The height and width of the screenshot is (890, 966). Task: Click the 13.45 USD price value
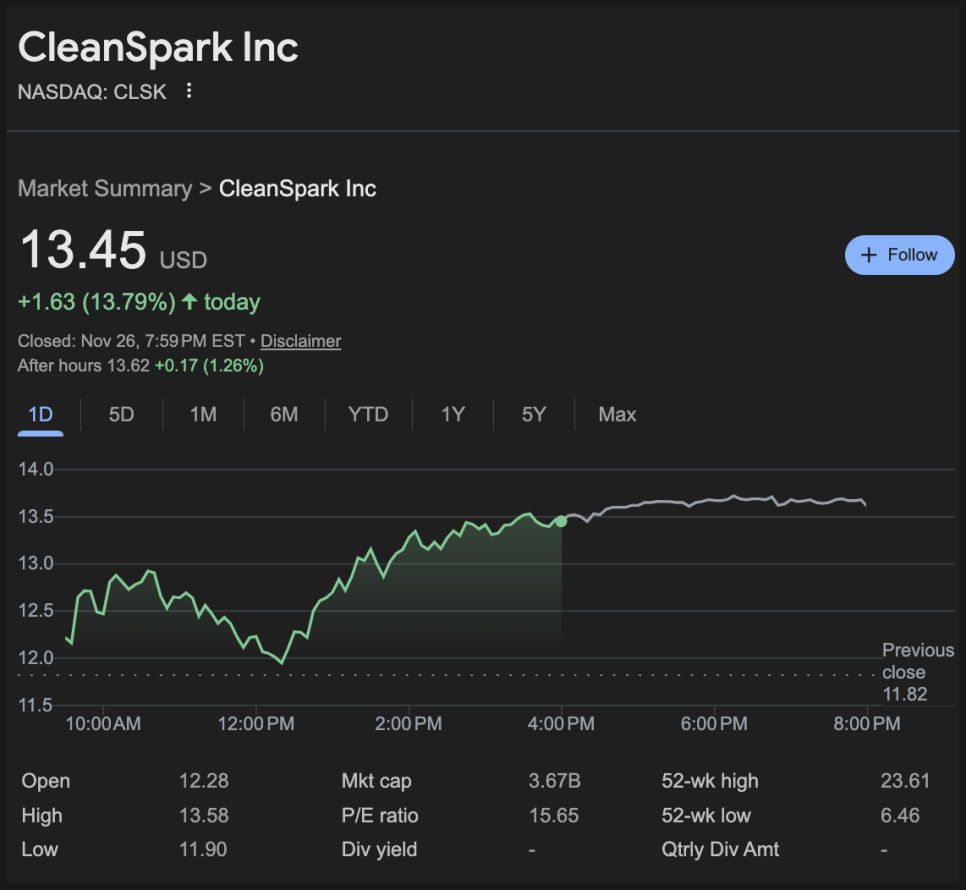click(83, 250)
